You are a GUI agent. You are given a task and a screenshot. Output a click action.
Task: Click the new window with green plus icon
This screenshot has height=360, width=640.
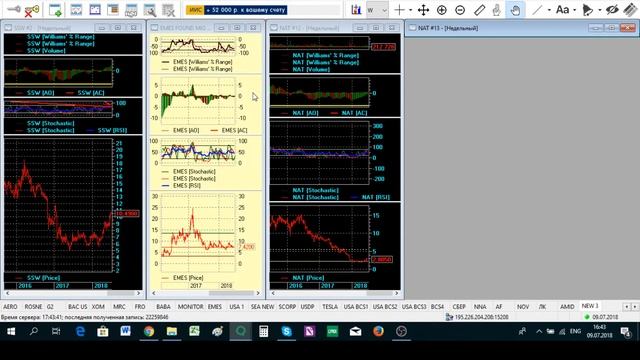click(x=55, y=10)
